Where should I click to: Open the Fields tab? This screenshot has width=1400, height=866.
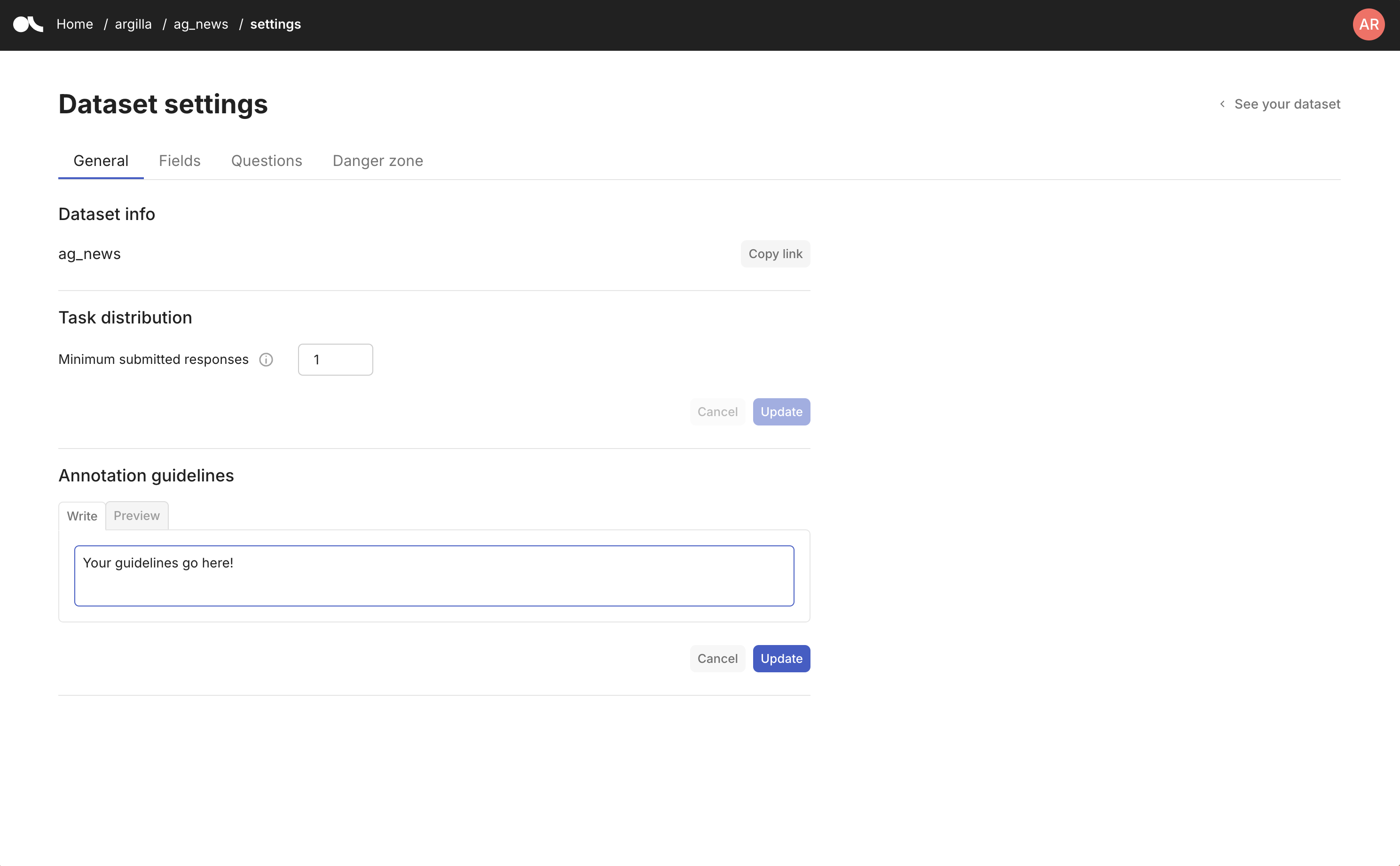pos(179,161)
